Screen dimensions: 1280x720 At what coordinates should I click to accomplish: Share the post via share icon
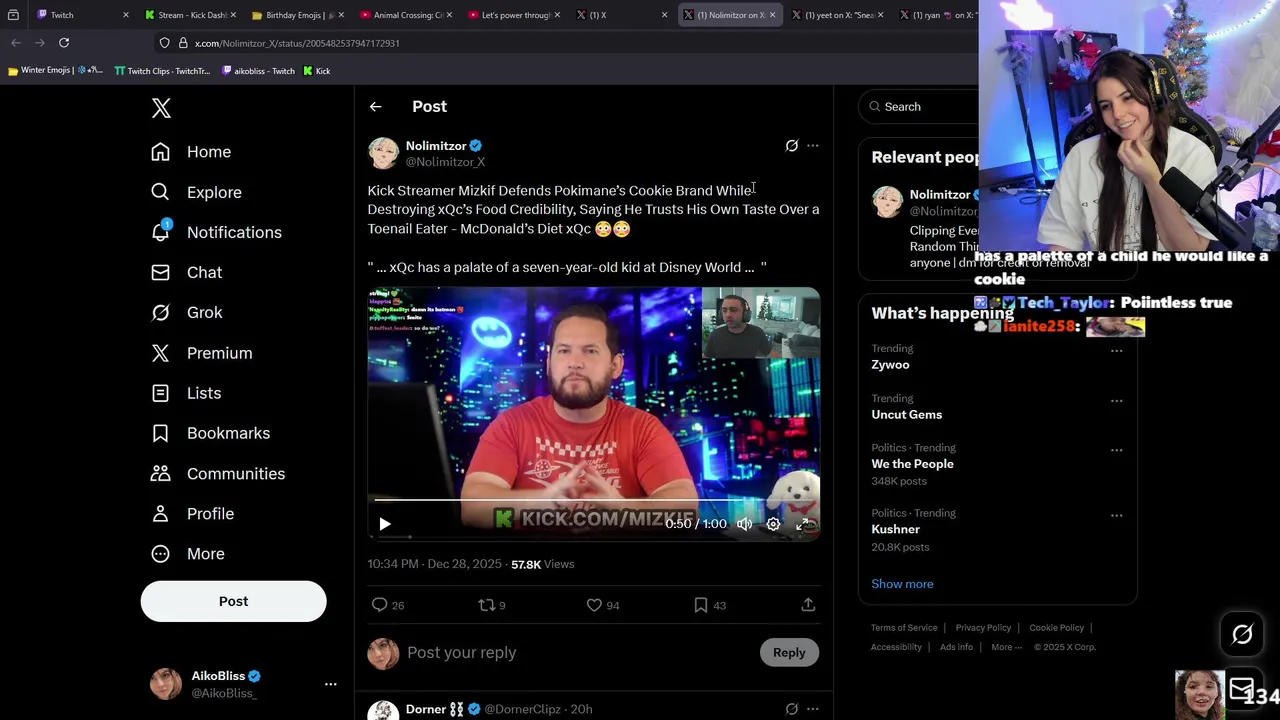click(x=808, y=605)
